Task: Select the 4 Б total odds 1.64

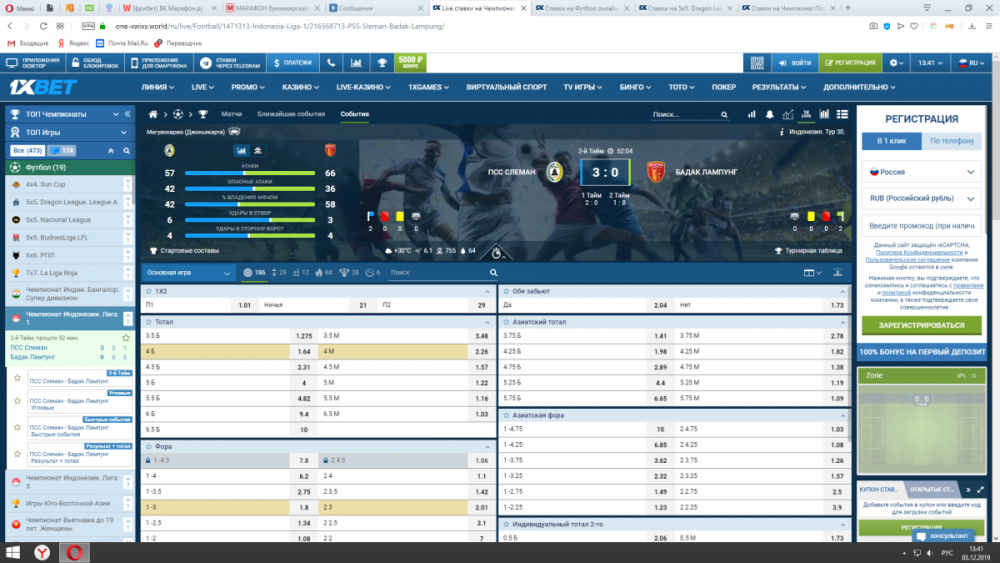Action: pyautogui.click(x=300, y=352)
